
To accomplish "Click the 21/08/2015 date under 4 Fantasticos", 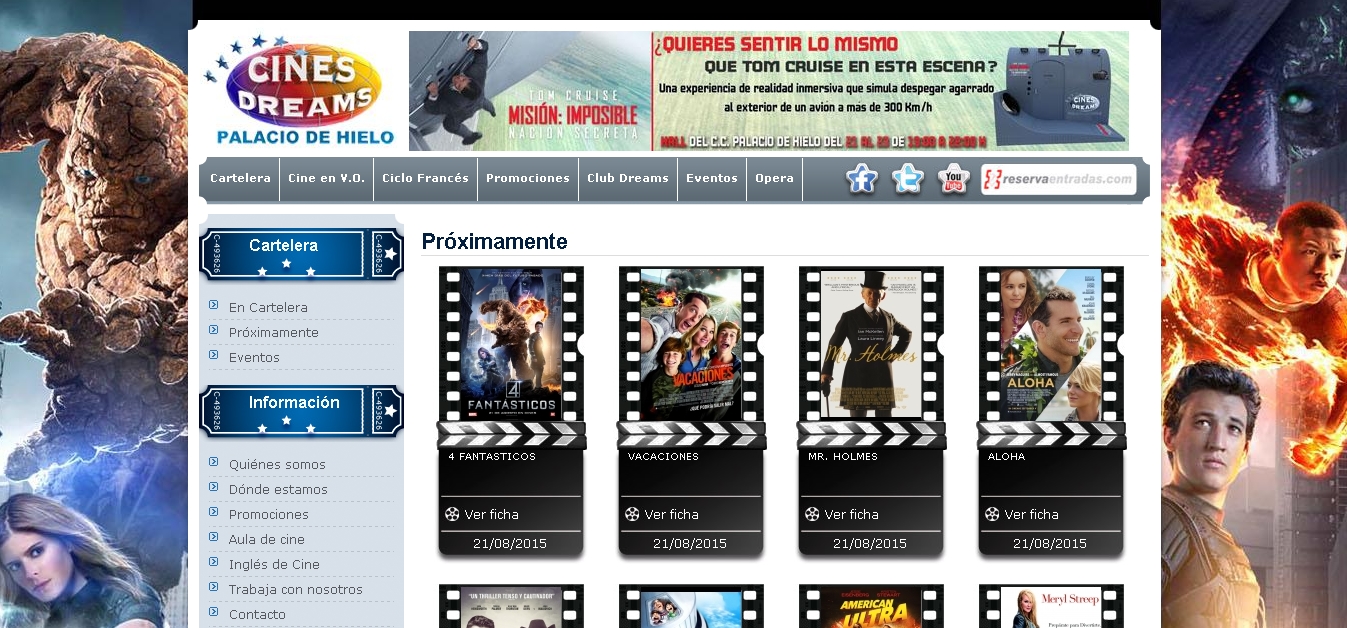I will pos(510,544).
